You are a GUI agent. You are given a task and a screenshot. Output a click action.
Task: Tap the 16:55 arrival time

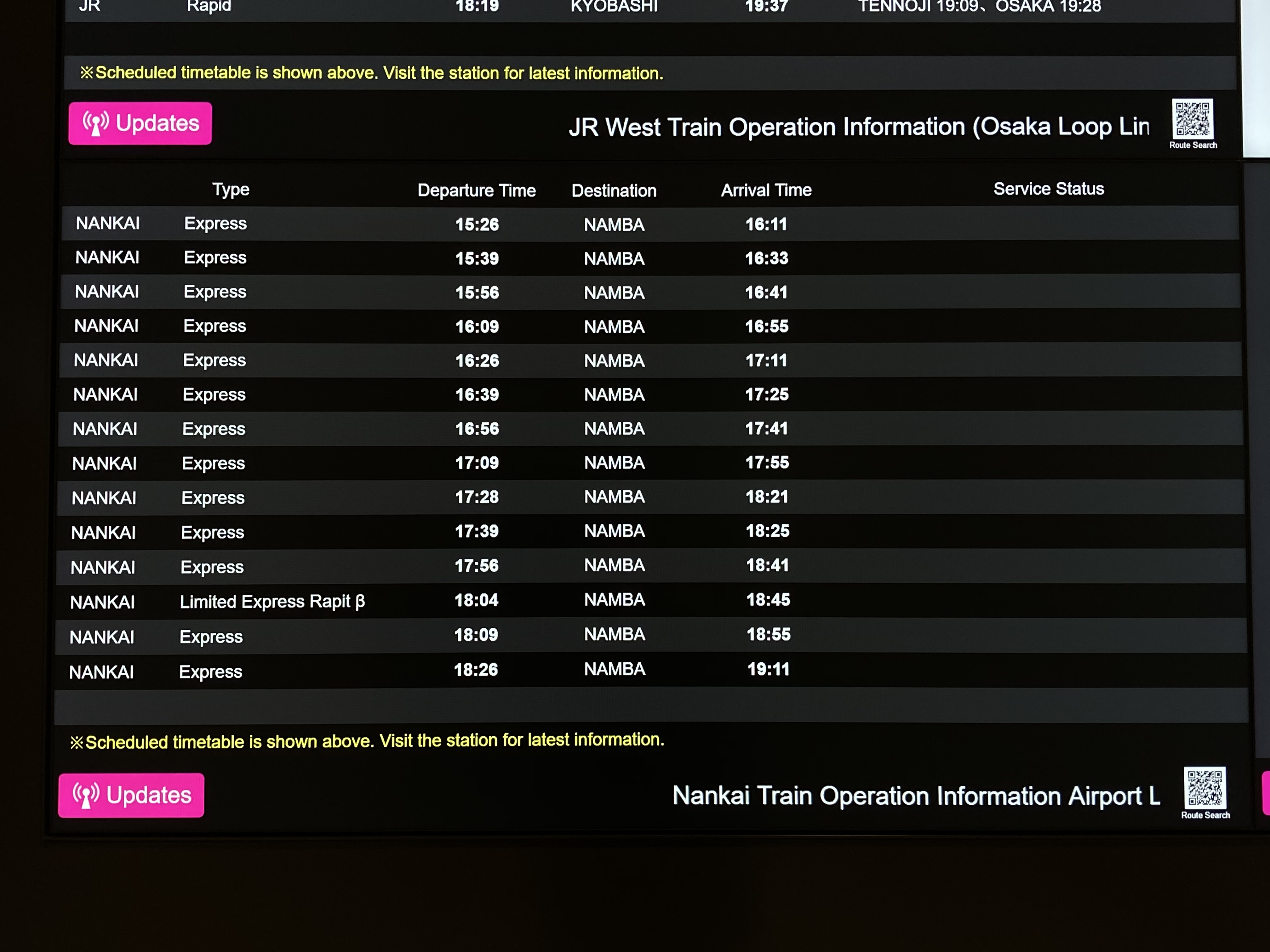tap(766, 326)
